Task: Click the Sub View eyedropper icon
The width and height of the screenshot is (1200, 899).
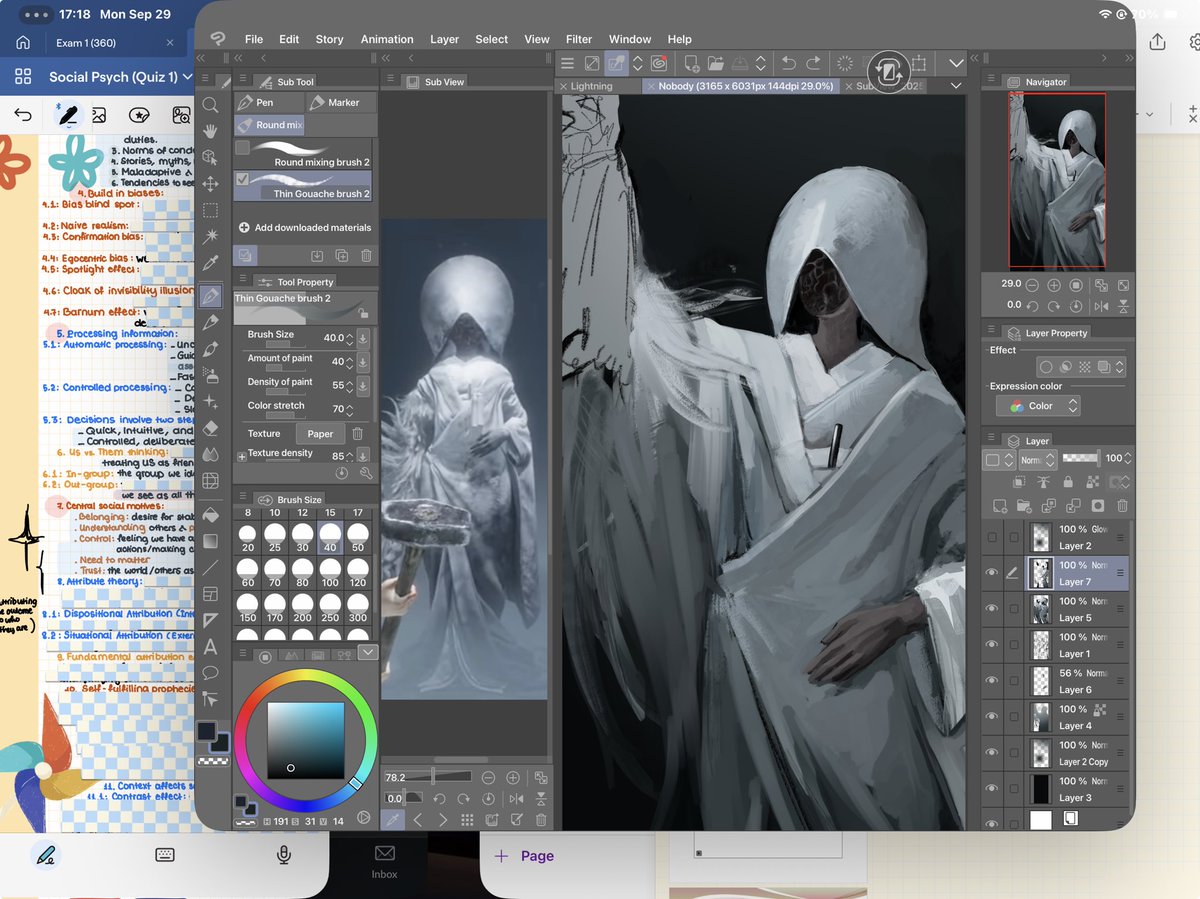Action: click(393, 820)
